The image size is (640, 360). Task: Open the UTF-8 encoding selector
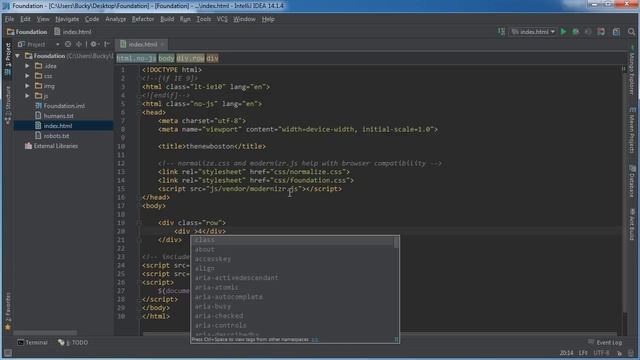pos(601,353)
